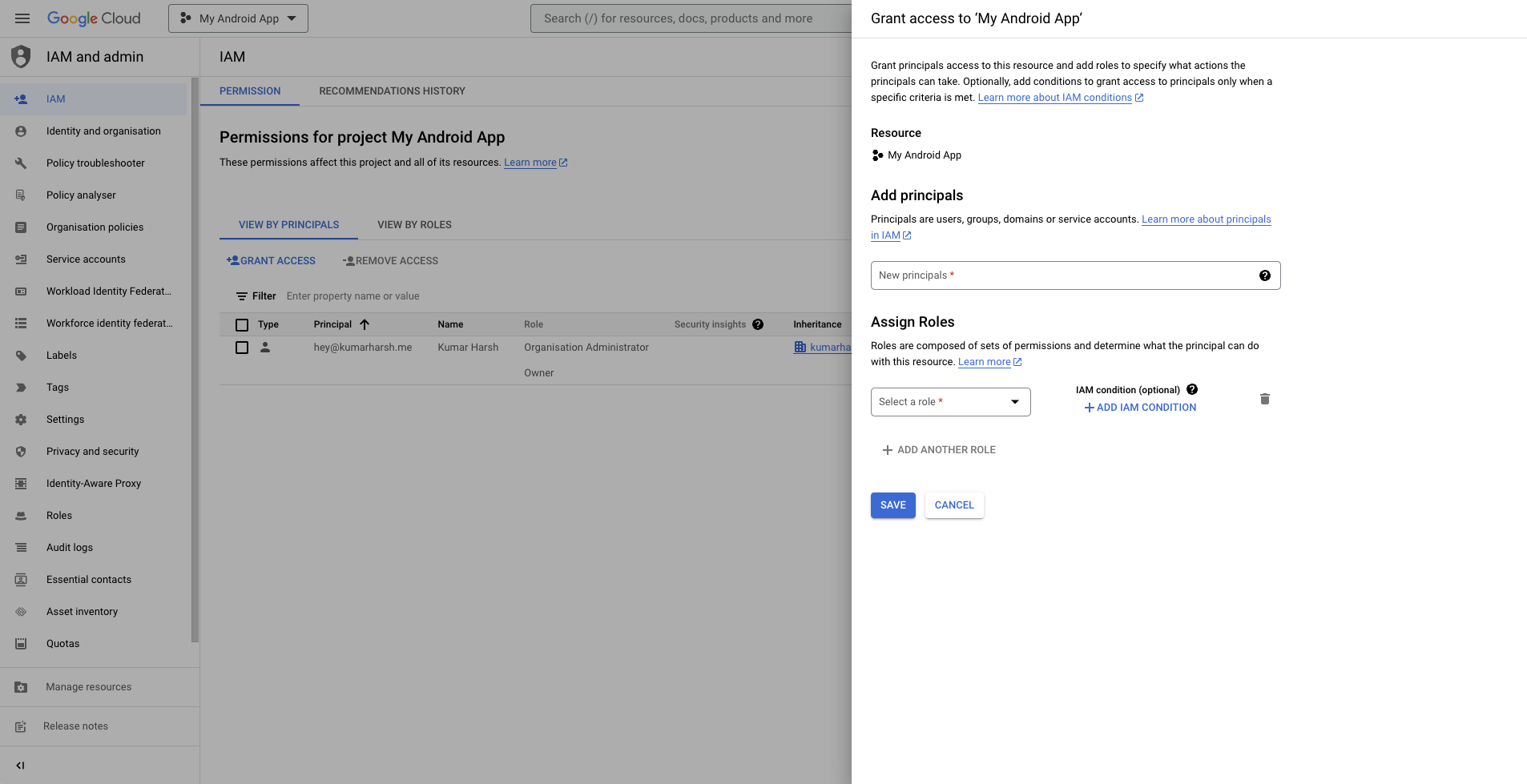1527x784 pixels.
Task: Select the hey@kumarharsh.me row checkbox
Action: click(x=242, y=348)
